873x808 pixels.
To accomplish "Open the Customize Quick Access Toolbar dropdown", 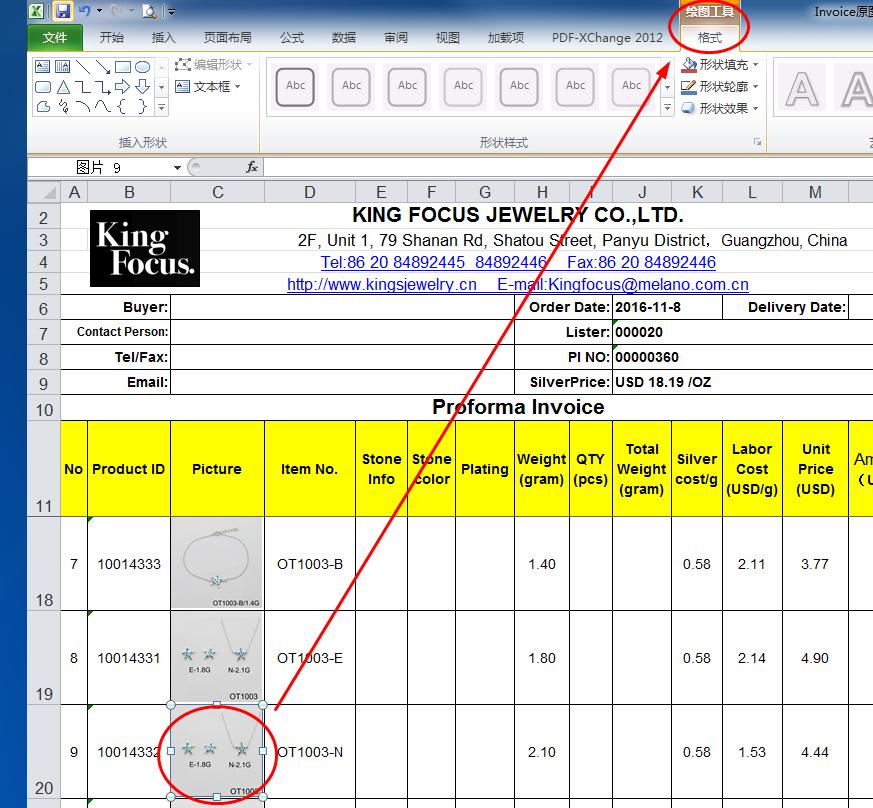I will point(171,11).
